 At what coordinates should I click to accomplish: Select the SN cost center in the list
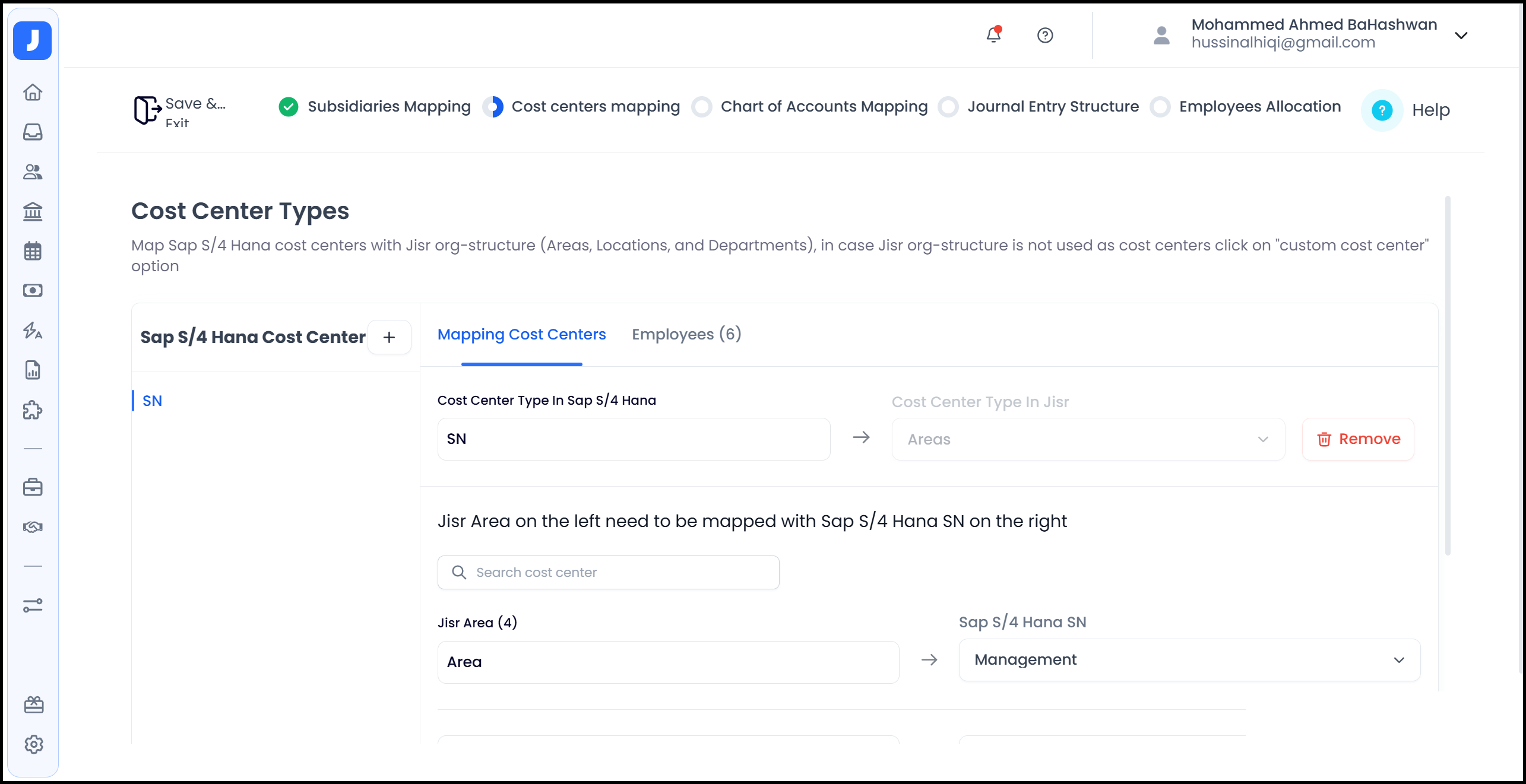(x=153, y=401)
